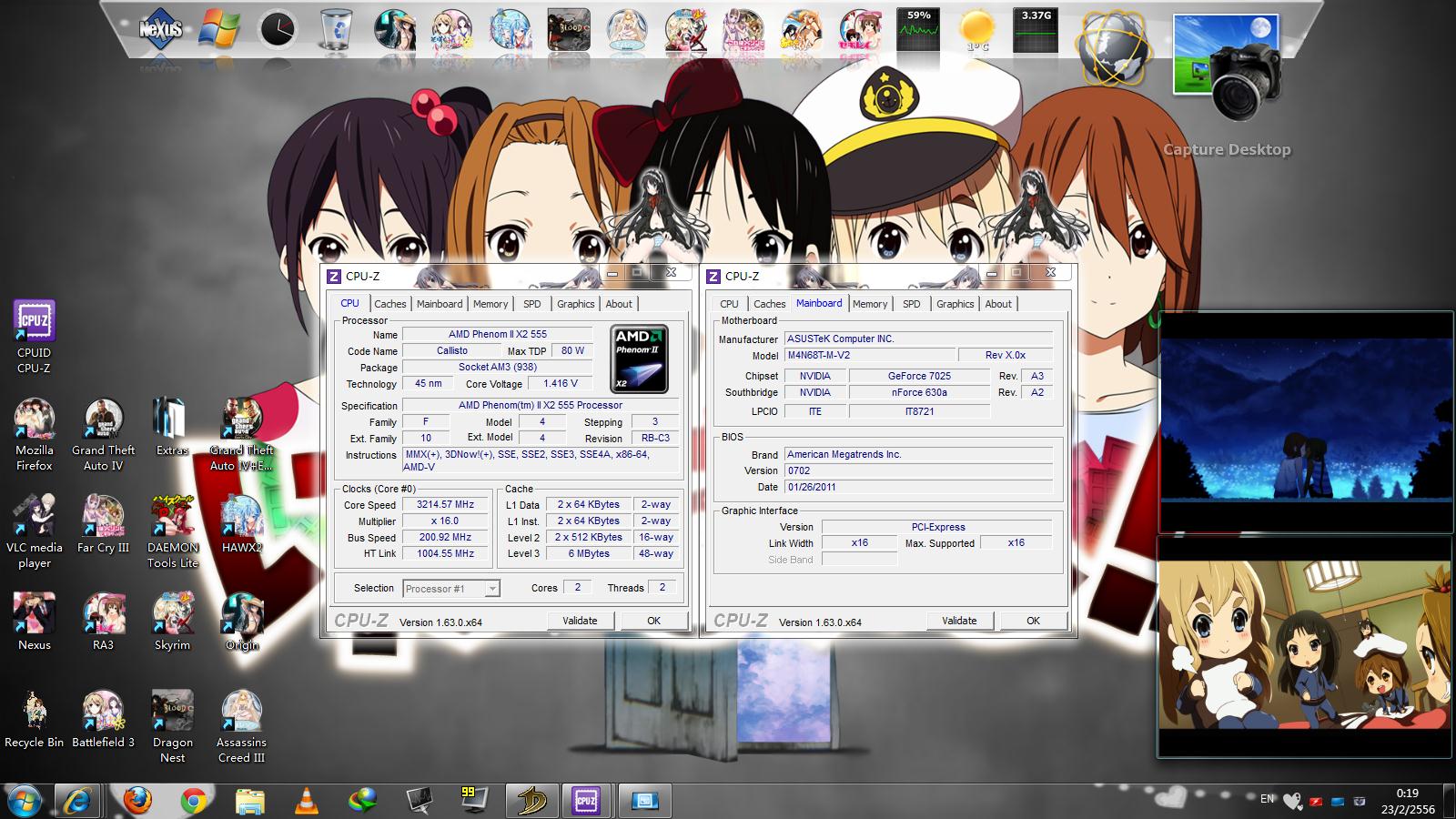Select the Nexus desktop shortcut
Viewport: 1456px width, 819px height.
click(35, 622)
